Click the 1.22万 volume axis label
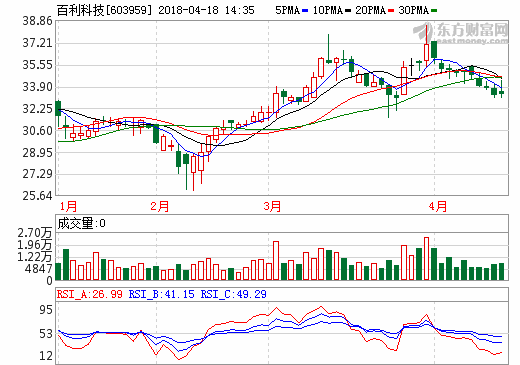 (35, 257)
